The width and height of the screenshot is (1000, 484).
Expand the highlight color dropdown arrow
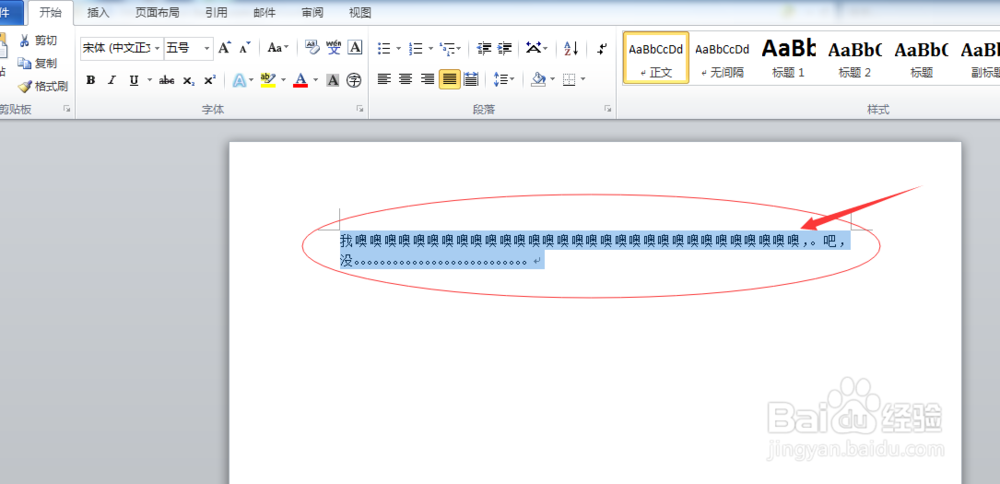pos(284,80)
